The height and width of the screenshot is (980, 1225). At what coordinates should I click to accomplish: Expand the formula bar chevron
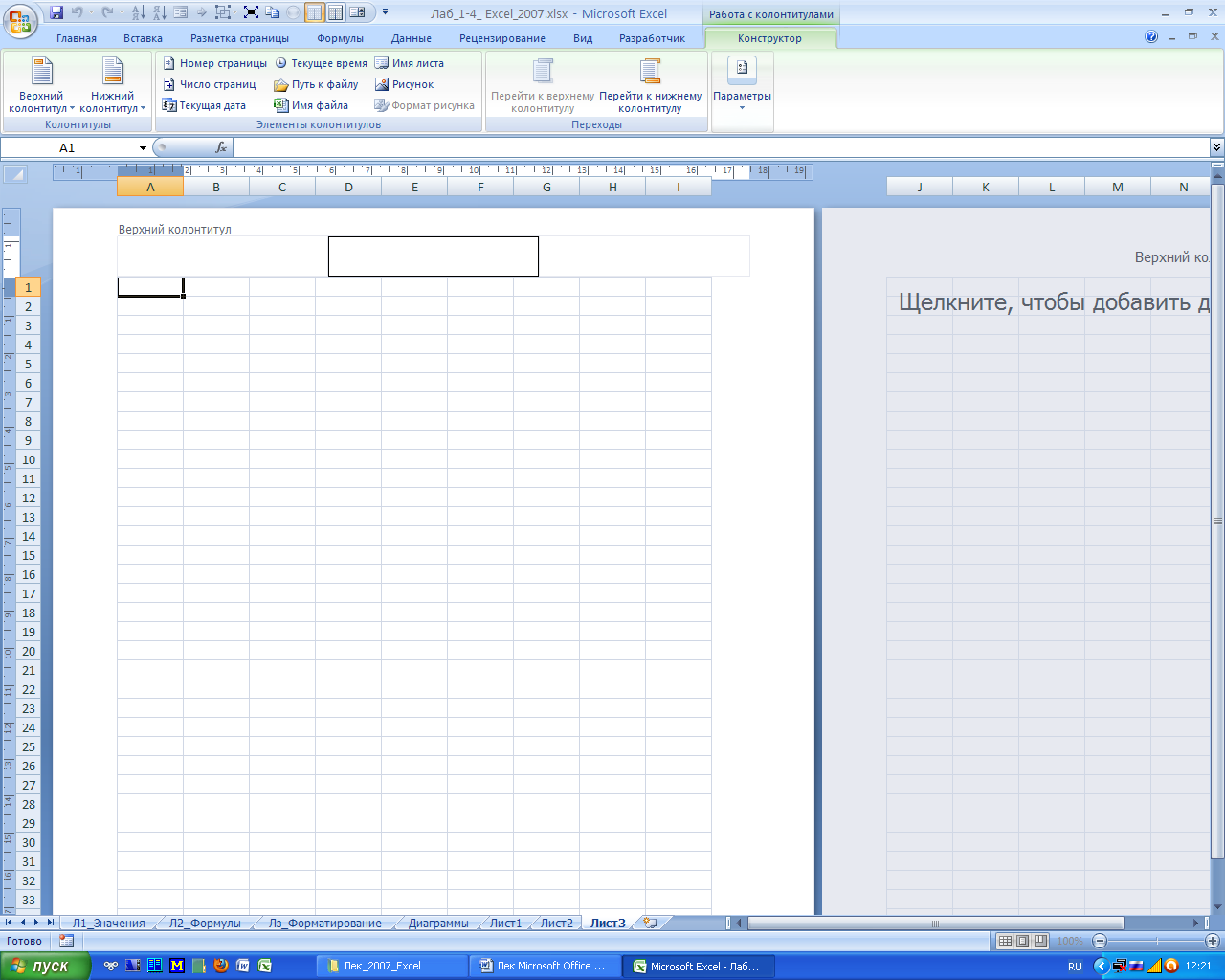pos(1216,147)
